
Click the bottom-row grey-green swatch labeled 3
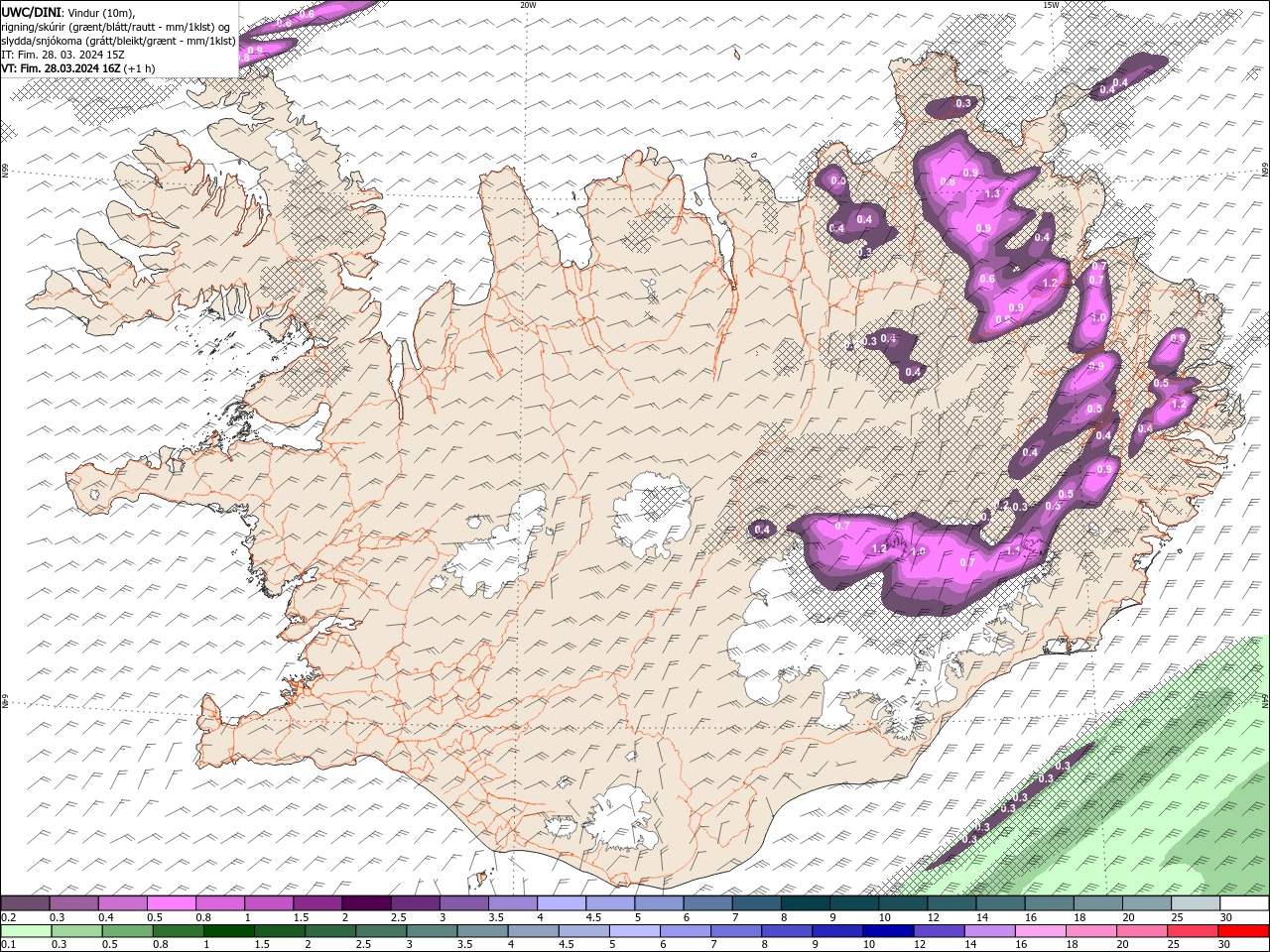[432, 931]
